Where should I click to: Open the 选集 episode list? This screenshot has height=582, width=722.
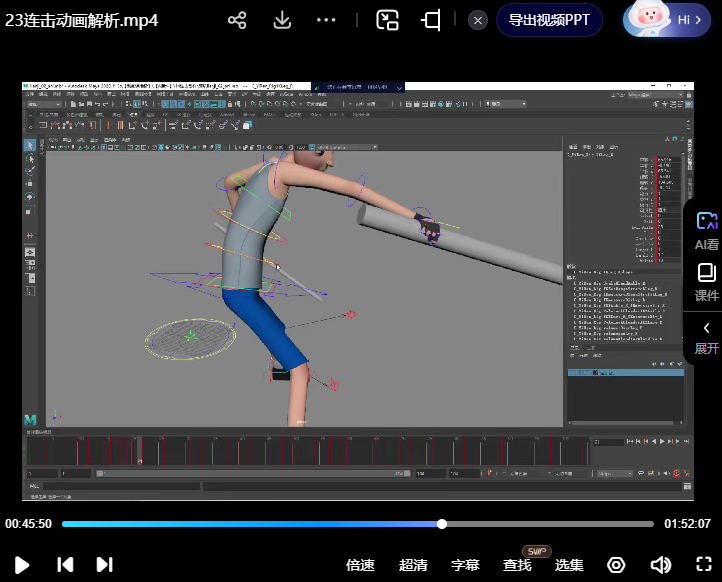pos(569,565)
